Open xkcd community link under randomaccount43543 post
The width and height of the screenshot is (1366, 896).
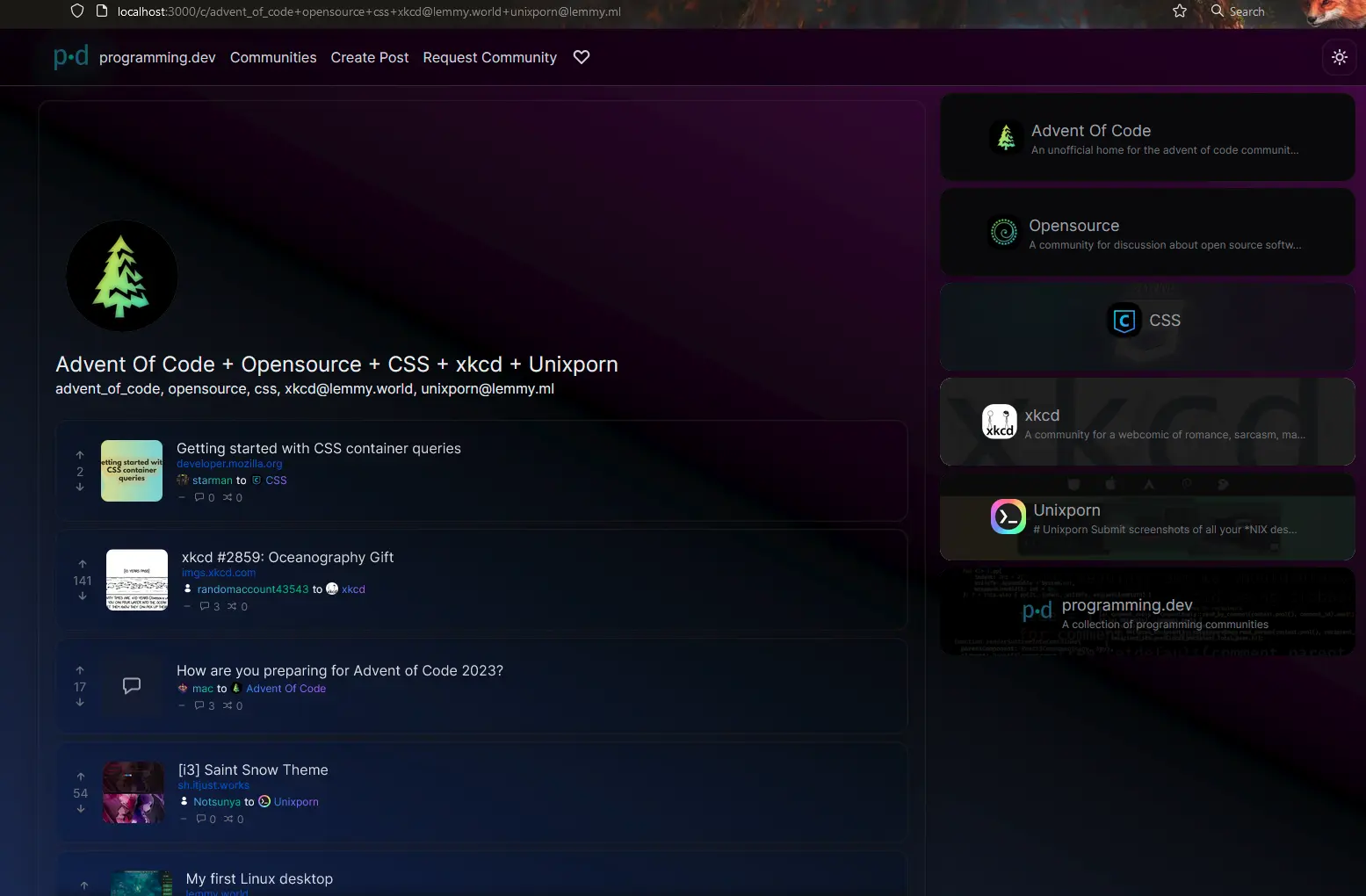[x=353, y=589]
